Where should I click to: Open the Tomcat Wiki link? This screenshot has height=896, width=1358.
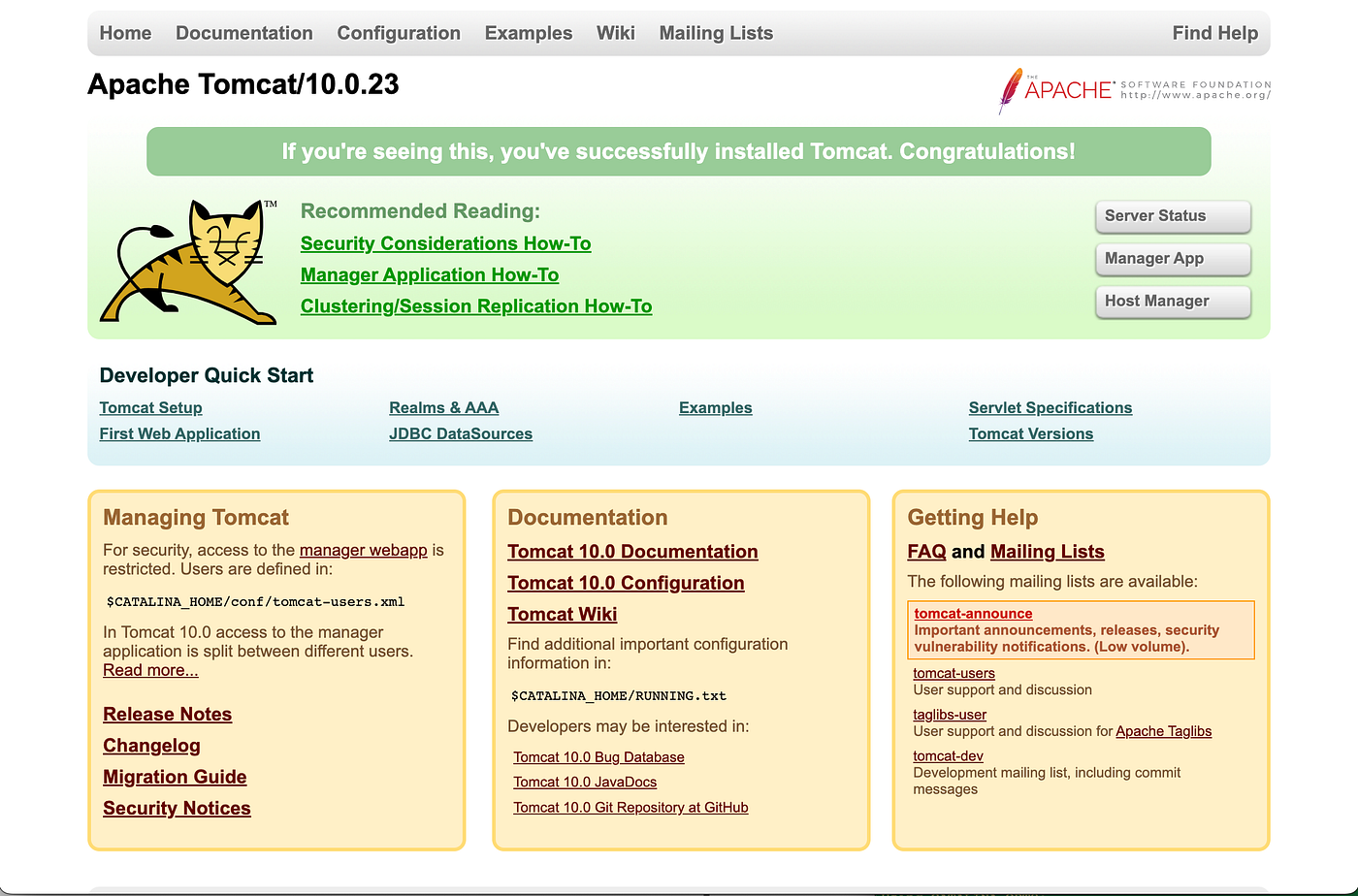tap(563, 615)
